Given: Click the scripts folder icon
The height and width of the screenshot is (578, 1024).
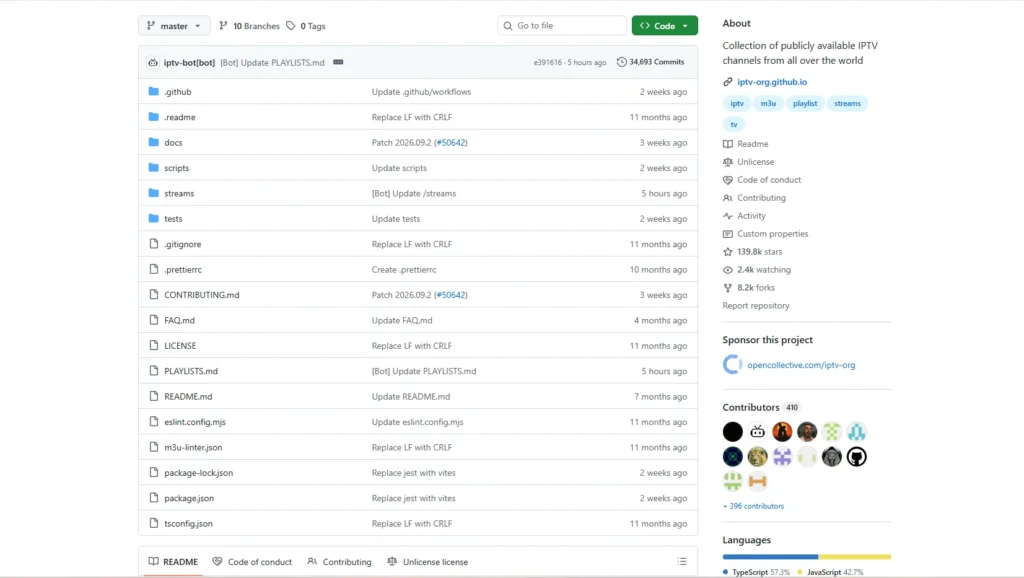Looking at the screenshot, I should coord(153,168).
